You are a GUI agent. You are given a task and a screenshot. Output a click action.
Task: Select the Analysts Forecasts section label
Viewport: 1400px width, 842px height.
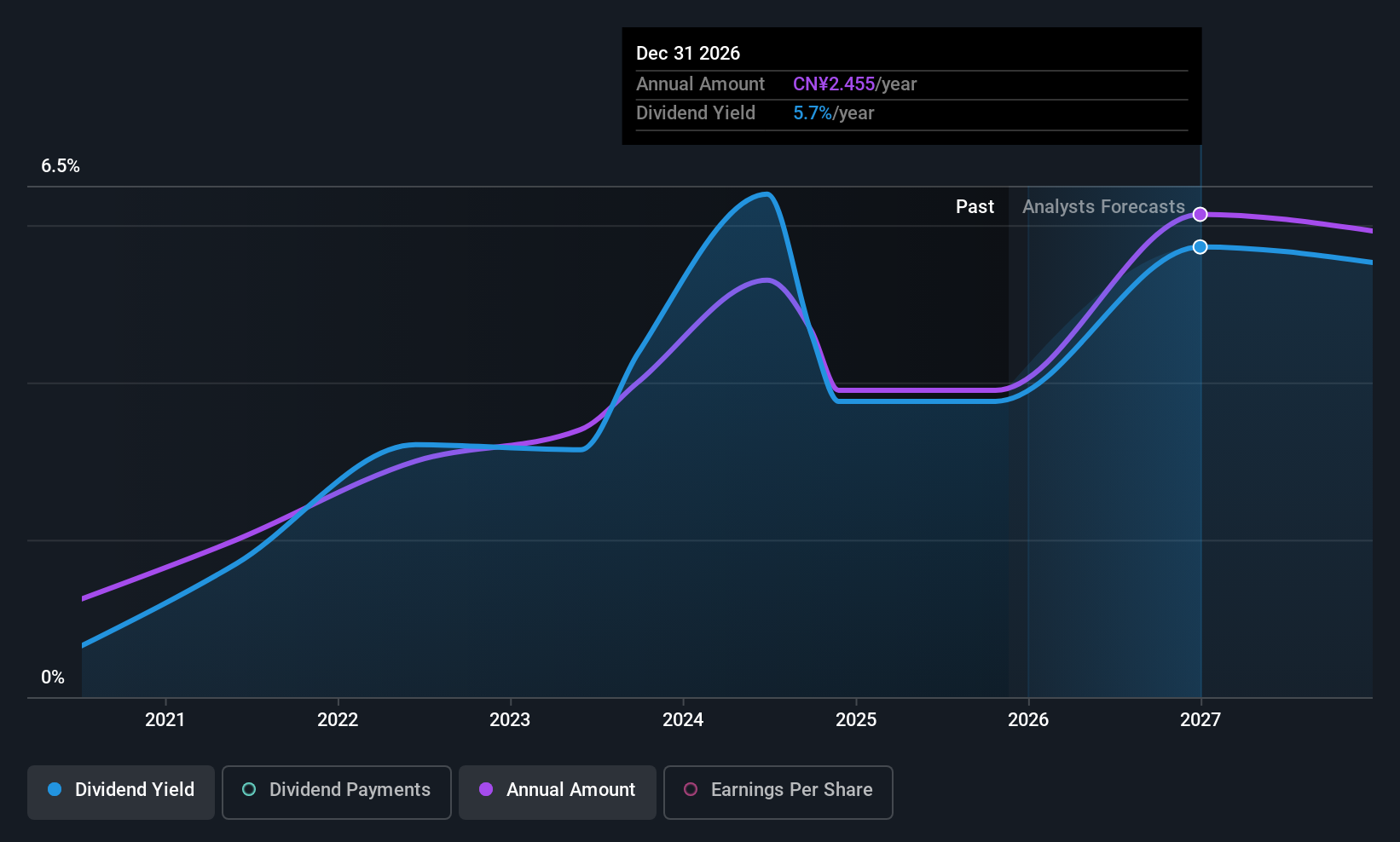pyautogui.click(x=1104, y=206)
